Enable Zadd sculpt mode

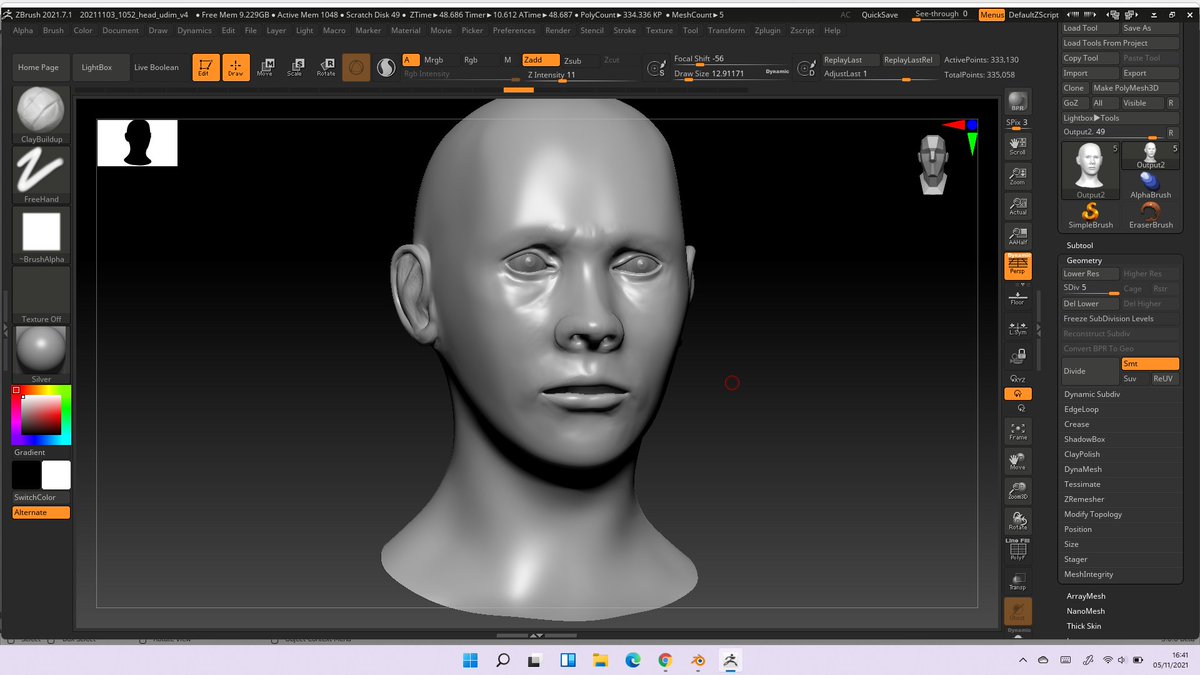(x=540, y=60)
